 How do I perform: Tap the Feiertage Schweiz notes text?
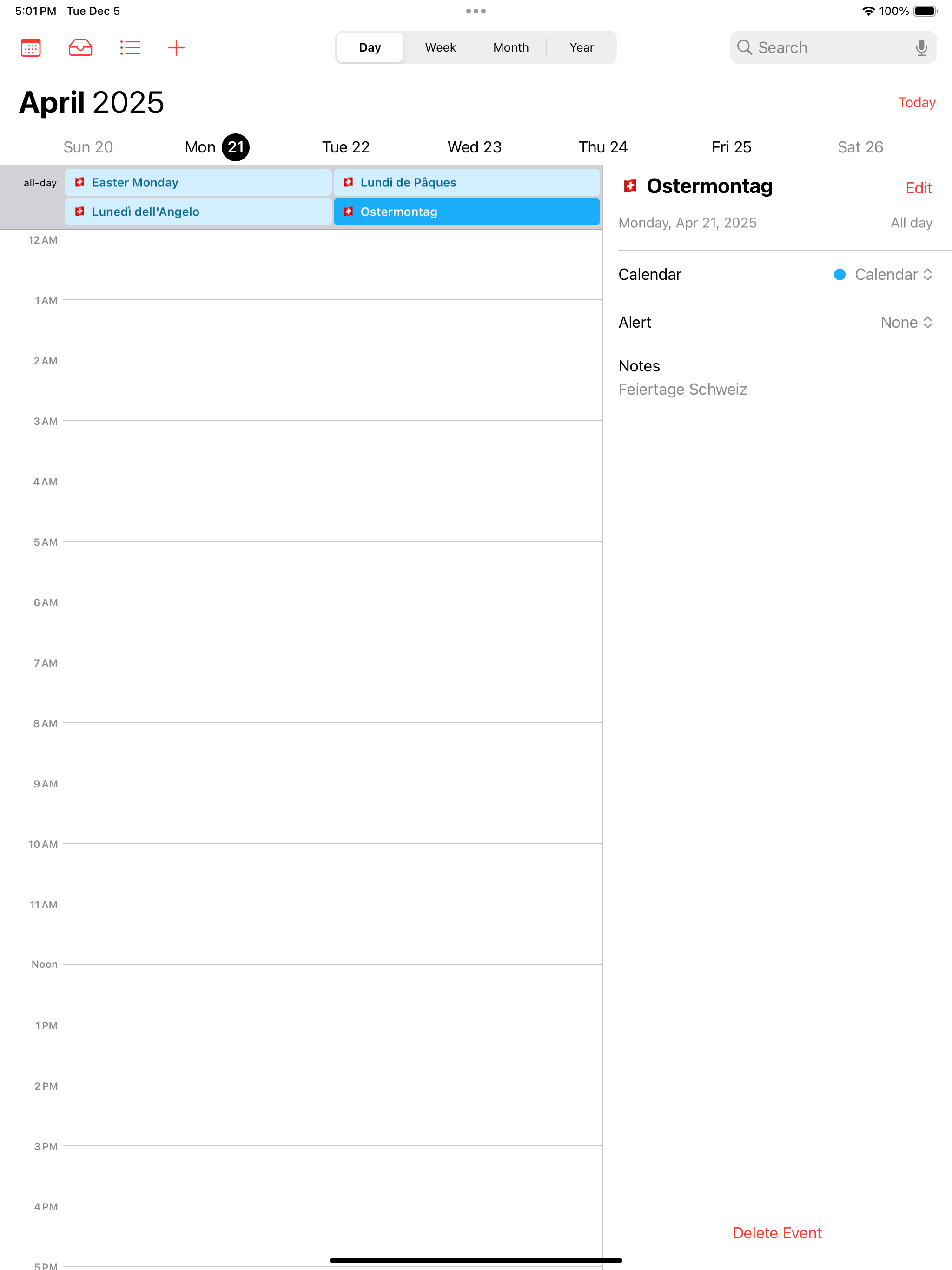click(682, 389)
